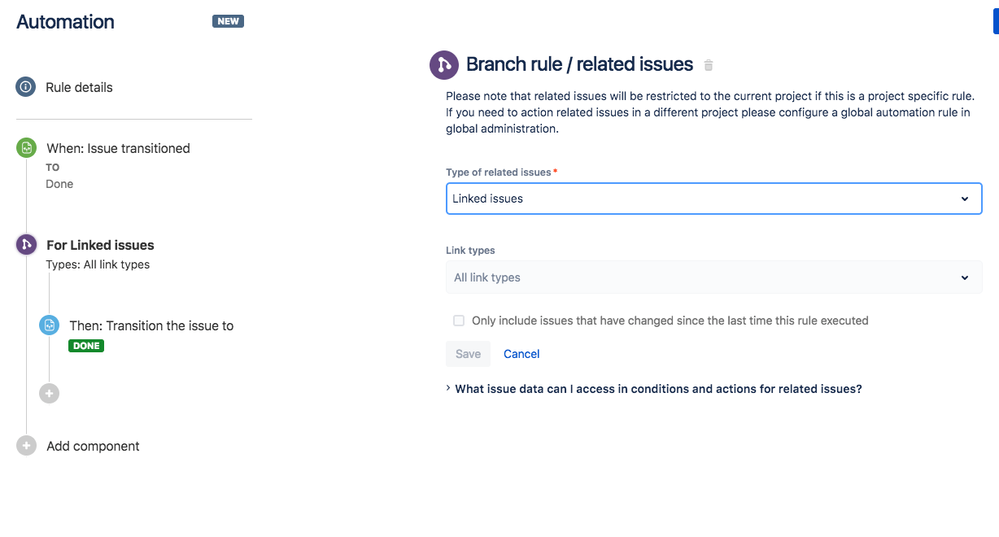
Task: Open the Type of related issues dropdown
Action: pyautogui.click(x=713, y=199)
